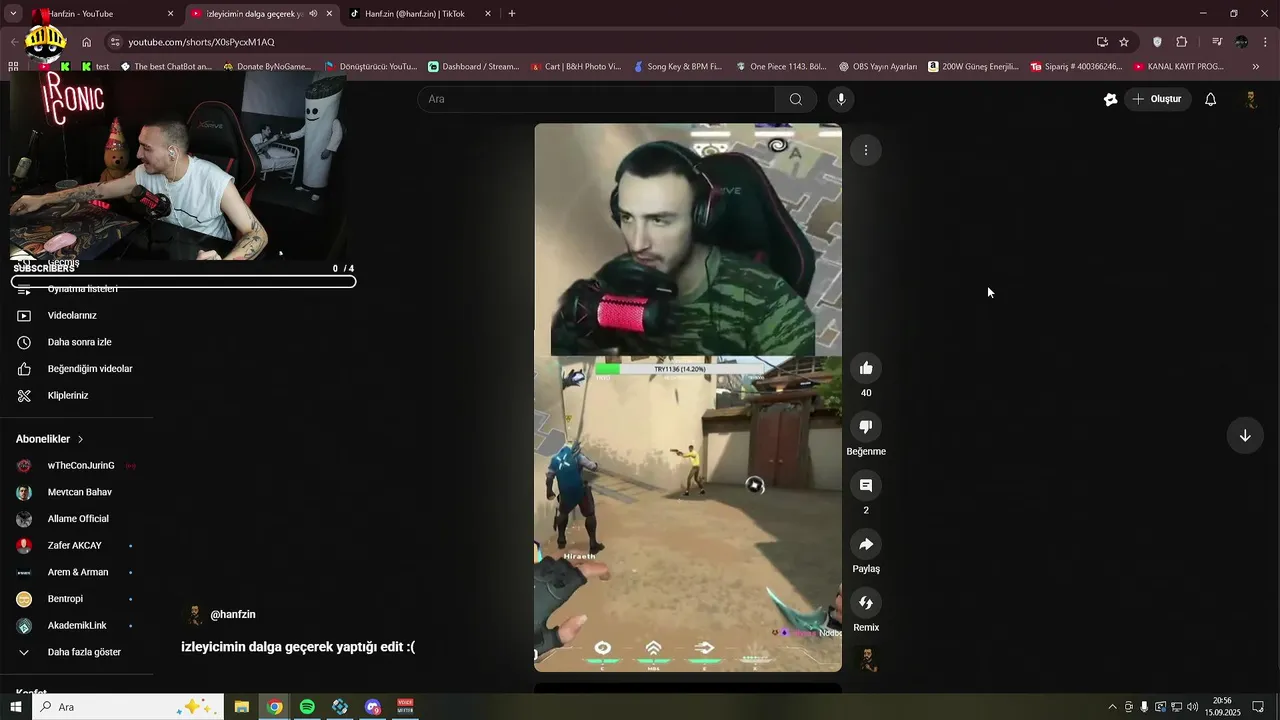1280x720 pixels.
Task: Open Beğendiğim videolar in sidebar
Action: coord(90,369)
